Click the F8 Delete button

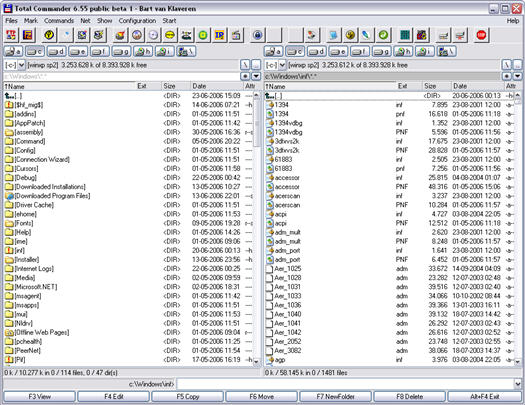coord(409,397)
